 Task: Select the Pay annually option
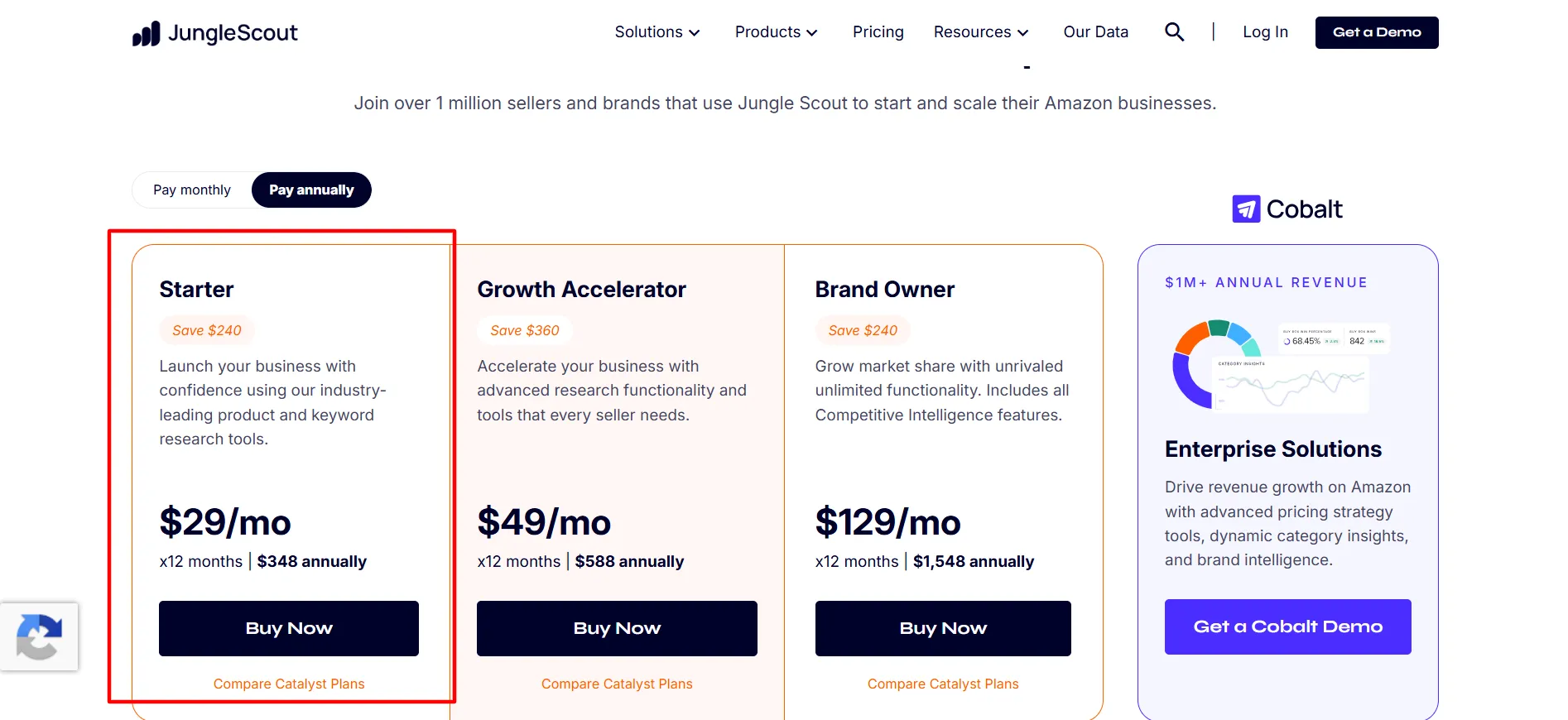311,190
